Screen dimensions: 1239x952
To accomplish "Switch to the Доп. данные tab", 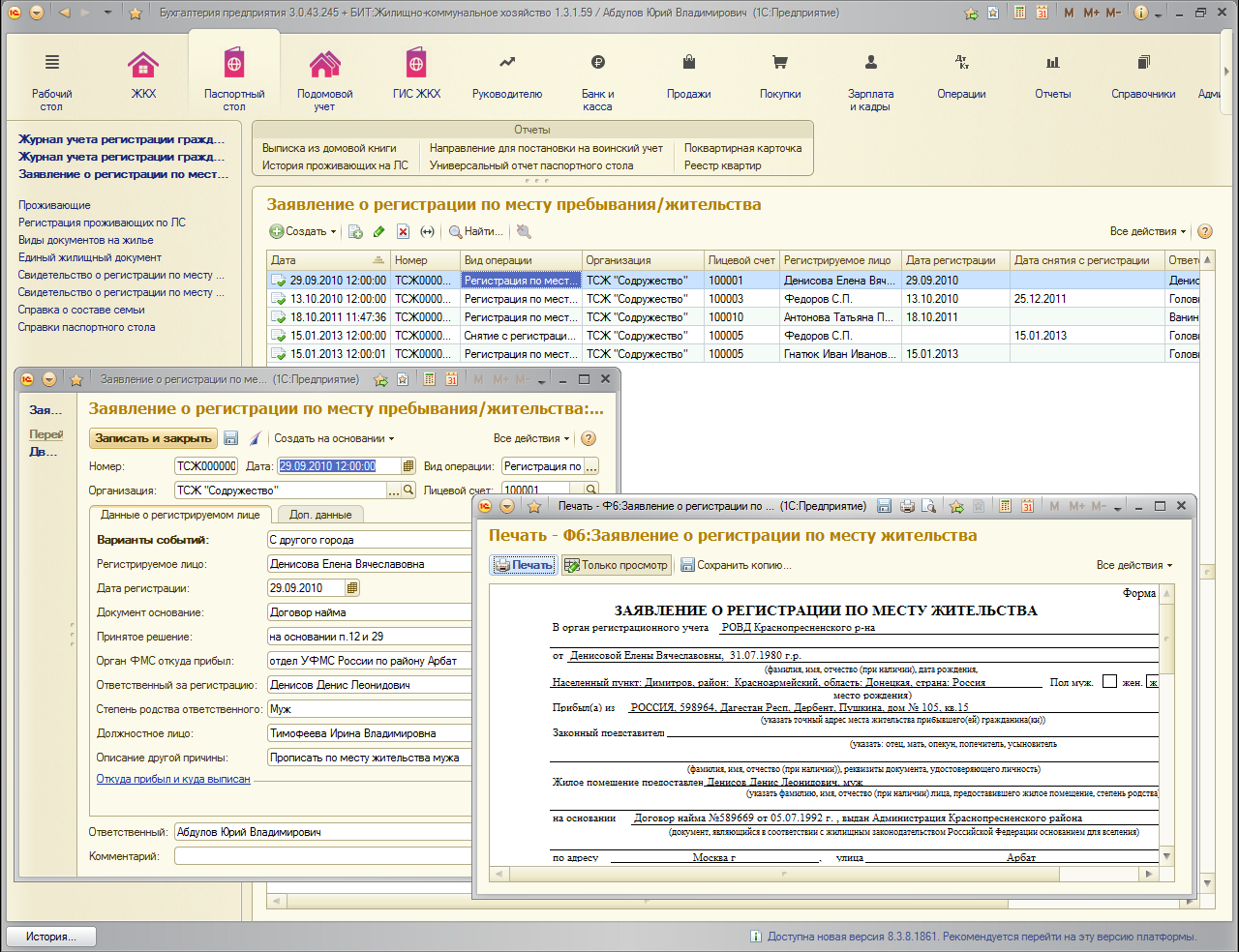I will click(x=320, y=515).
